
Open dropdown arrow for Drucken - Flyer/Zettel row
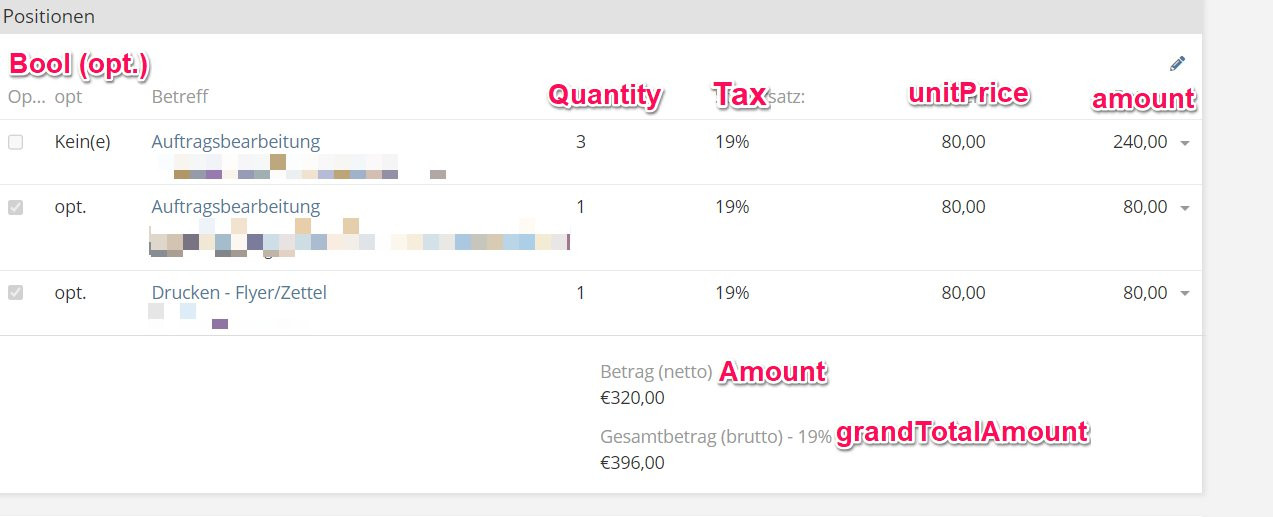(1185, 294)
